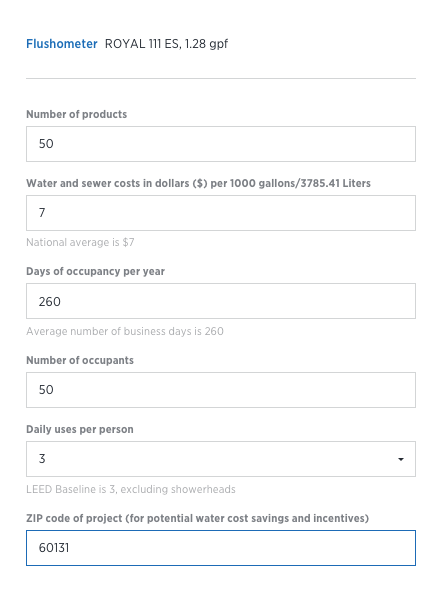Click the National average is $7 hint

coord(80,243)
